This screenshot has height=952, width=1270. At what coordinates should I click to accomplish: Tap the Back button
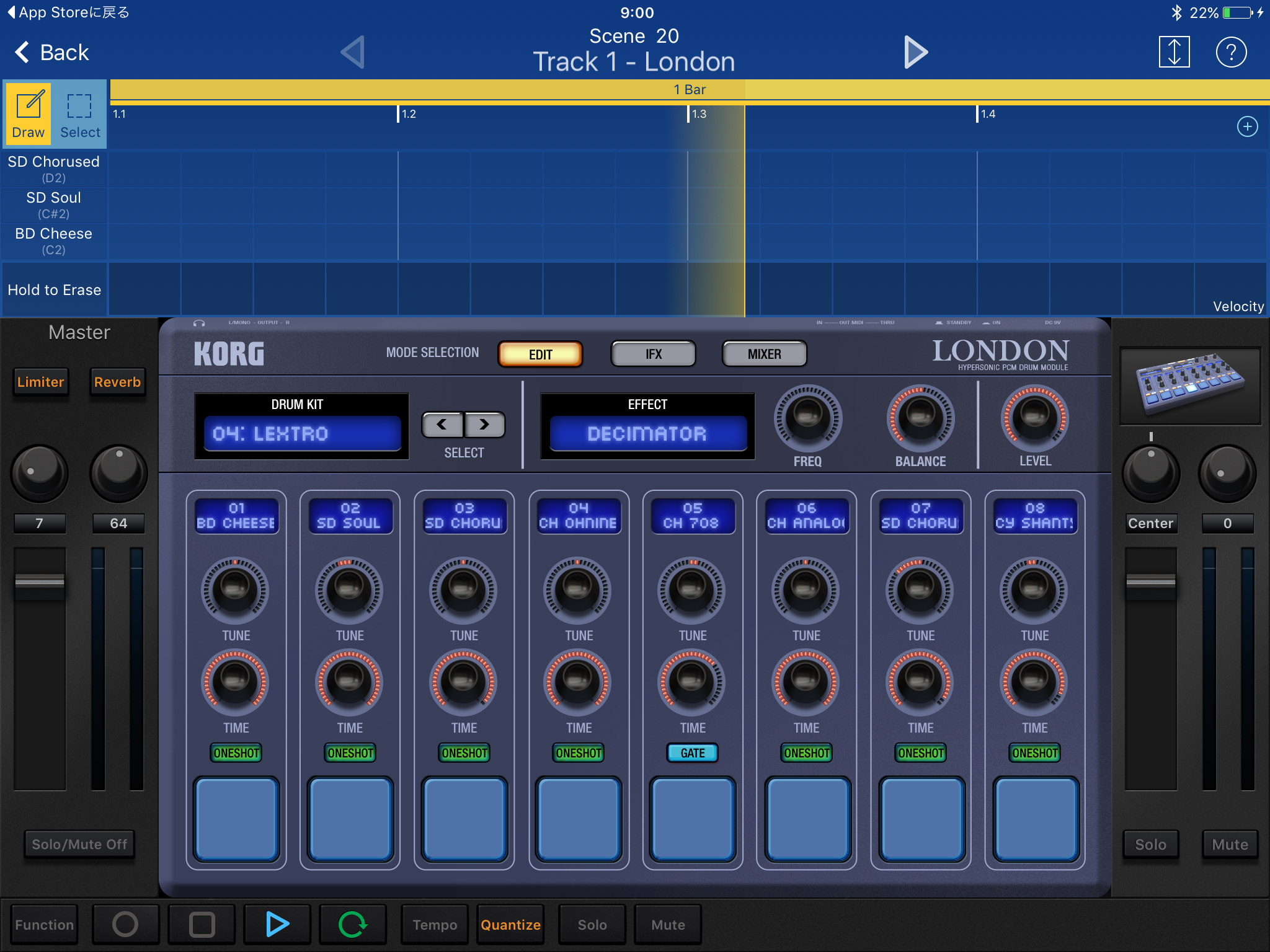pos(52,53)
